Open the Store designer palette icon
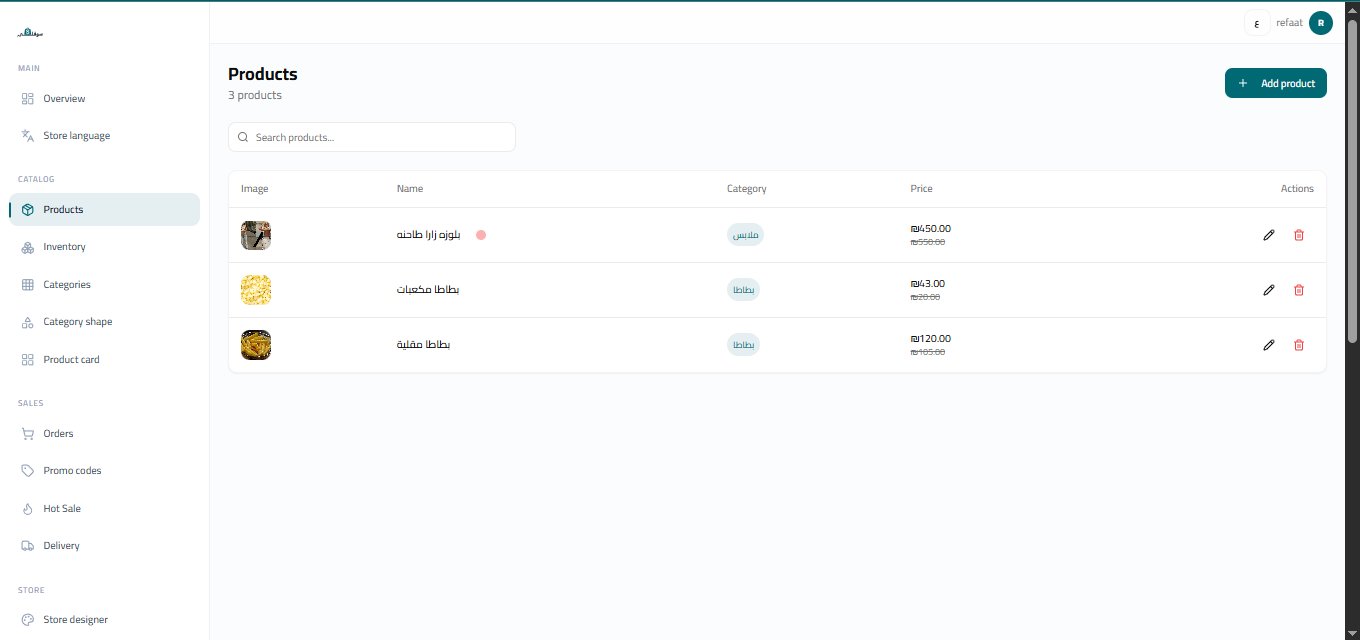 click(x=28, y=620)
